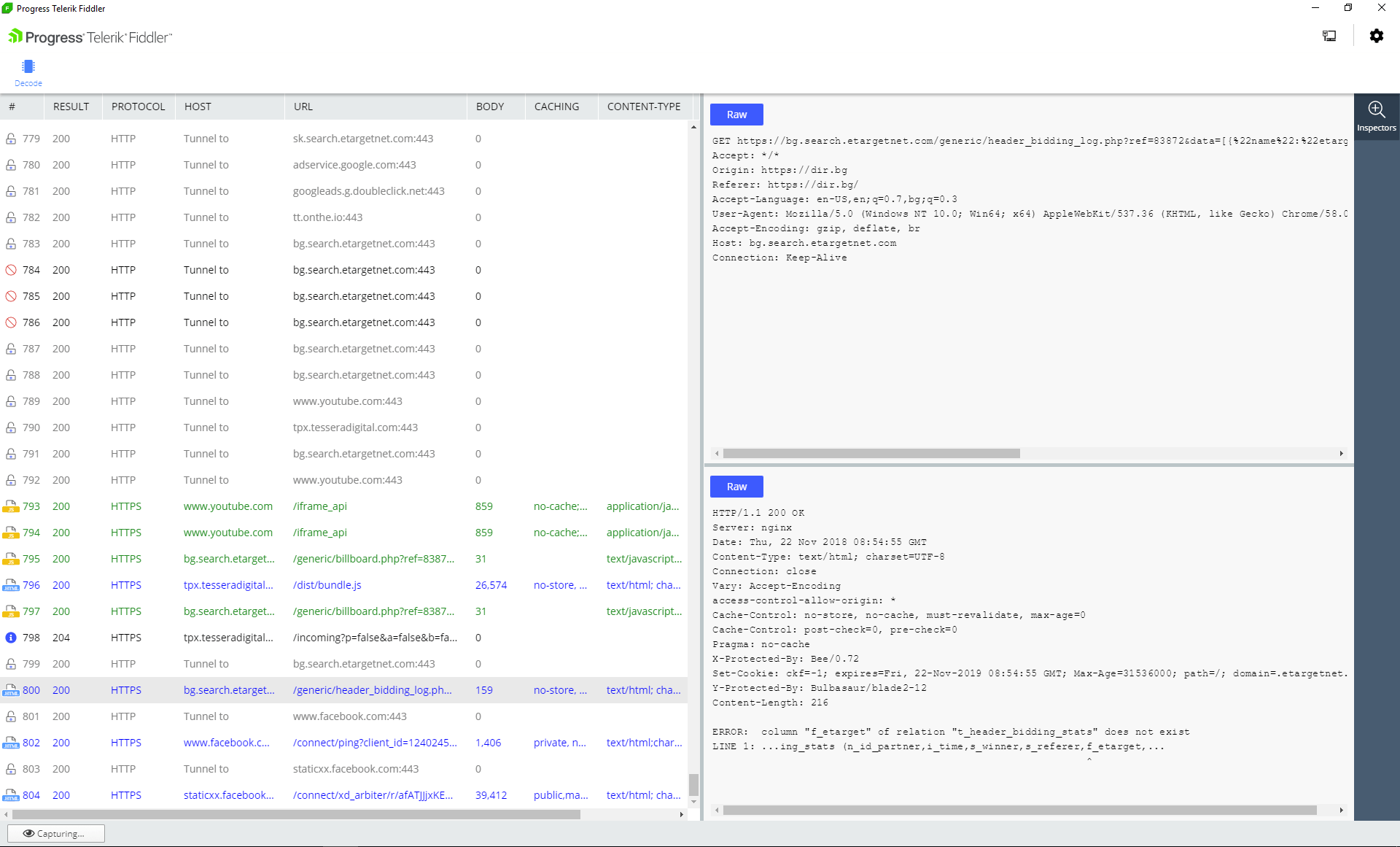Click the blue info icon on session 798
Screen dimensions: 1400x847
coord(10,637)
